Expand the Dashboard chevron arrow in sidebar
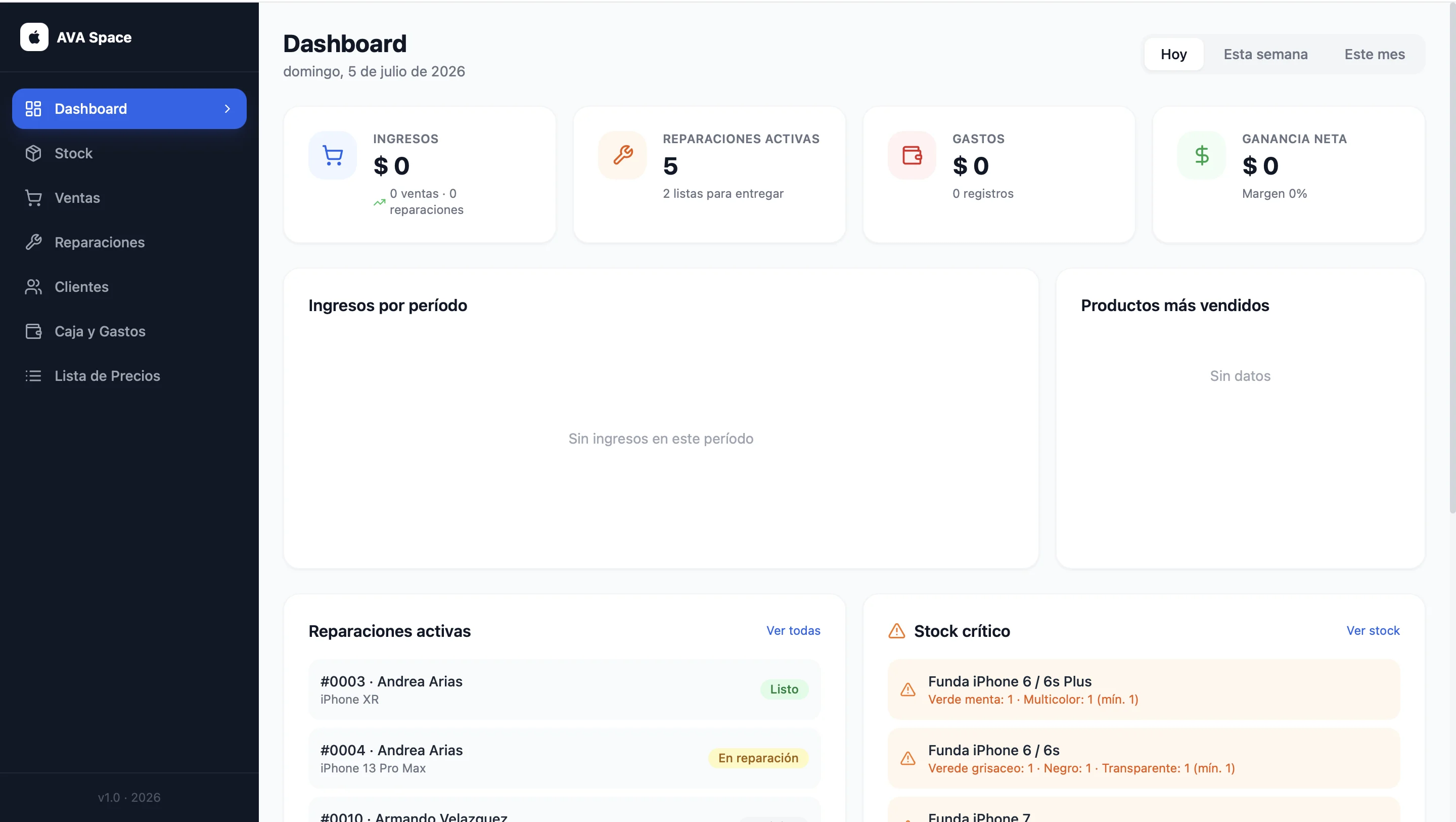This screenshot has width=1456, height=822. pyautogui.click(x=227, y=109)
